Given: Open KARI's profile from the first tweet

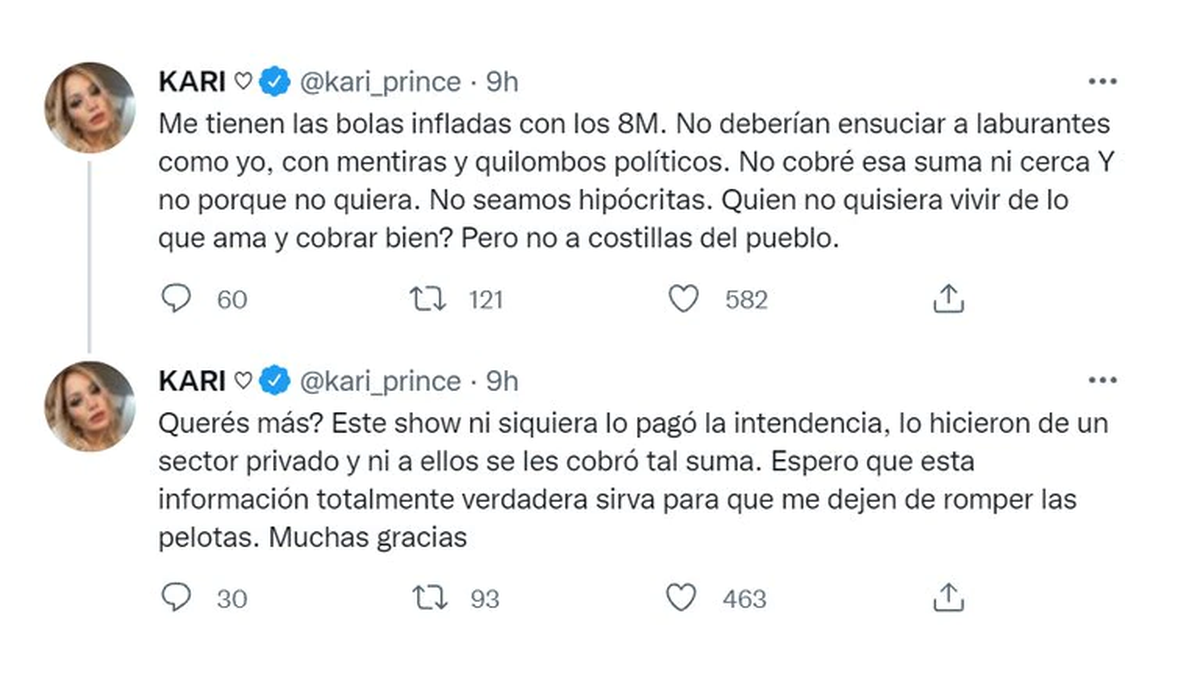Looking at the screenshot, I should coord(192,82).
